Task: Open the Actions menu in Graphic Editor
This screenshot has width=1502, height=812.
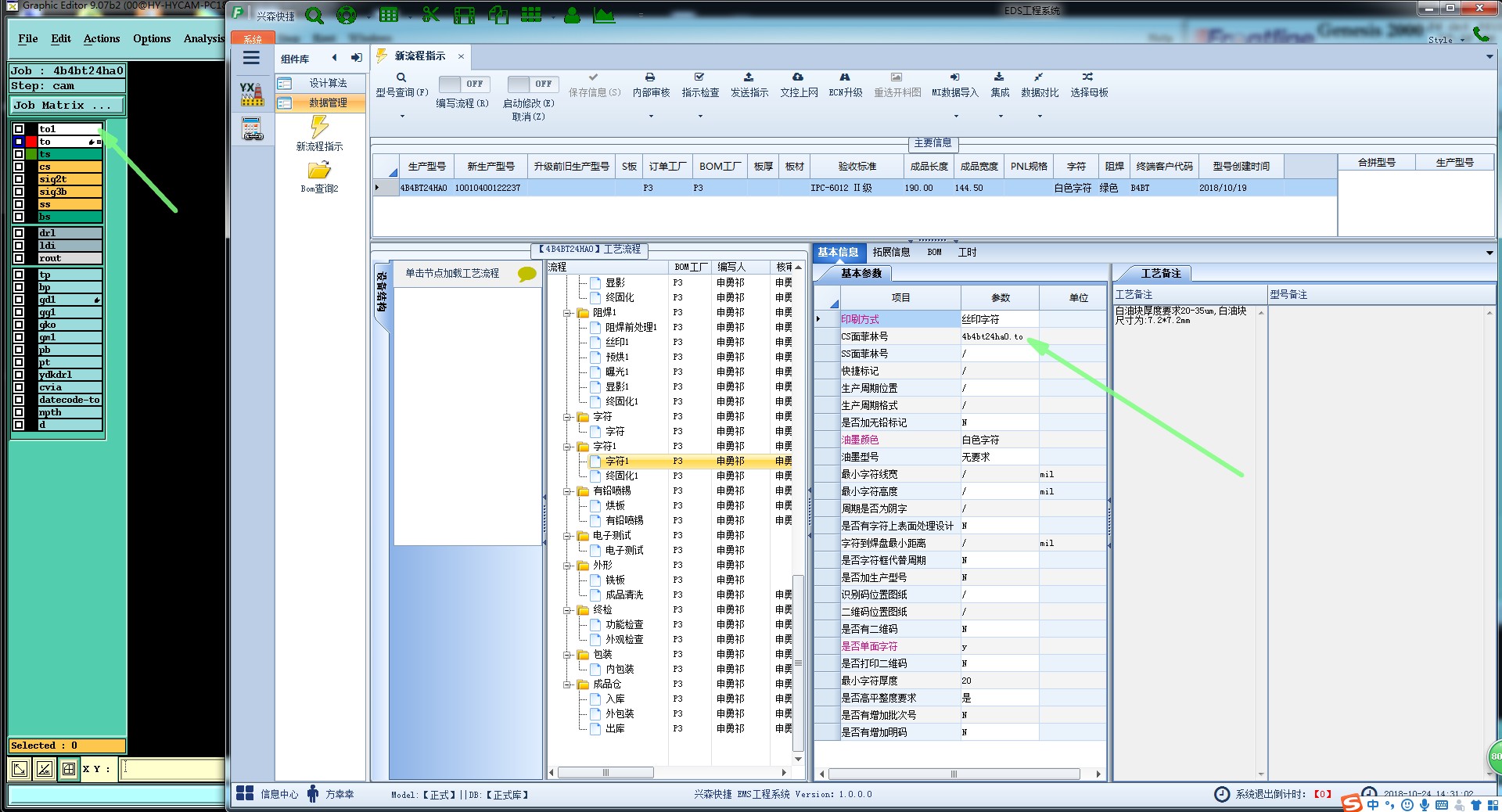Action: click(102, 38)
